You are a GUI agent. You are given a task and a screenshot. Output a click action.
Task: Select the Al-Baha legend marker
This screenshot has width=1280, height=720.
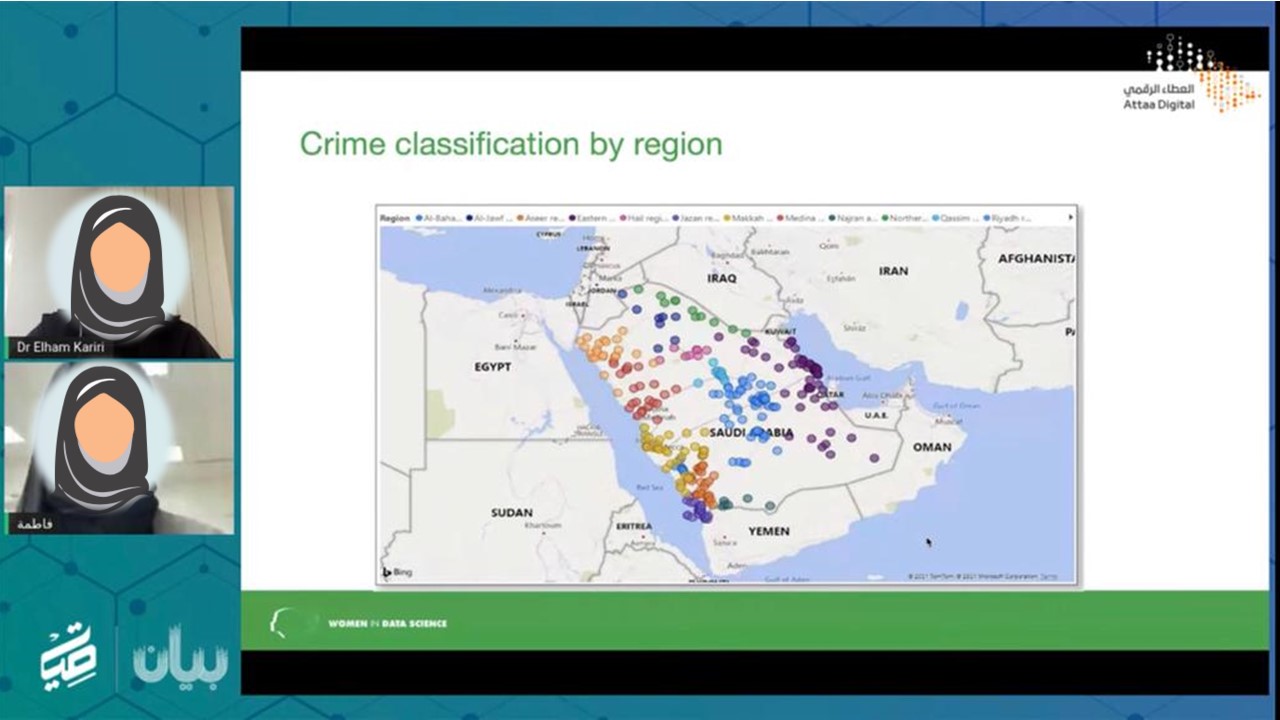tap(419, 217)
